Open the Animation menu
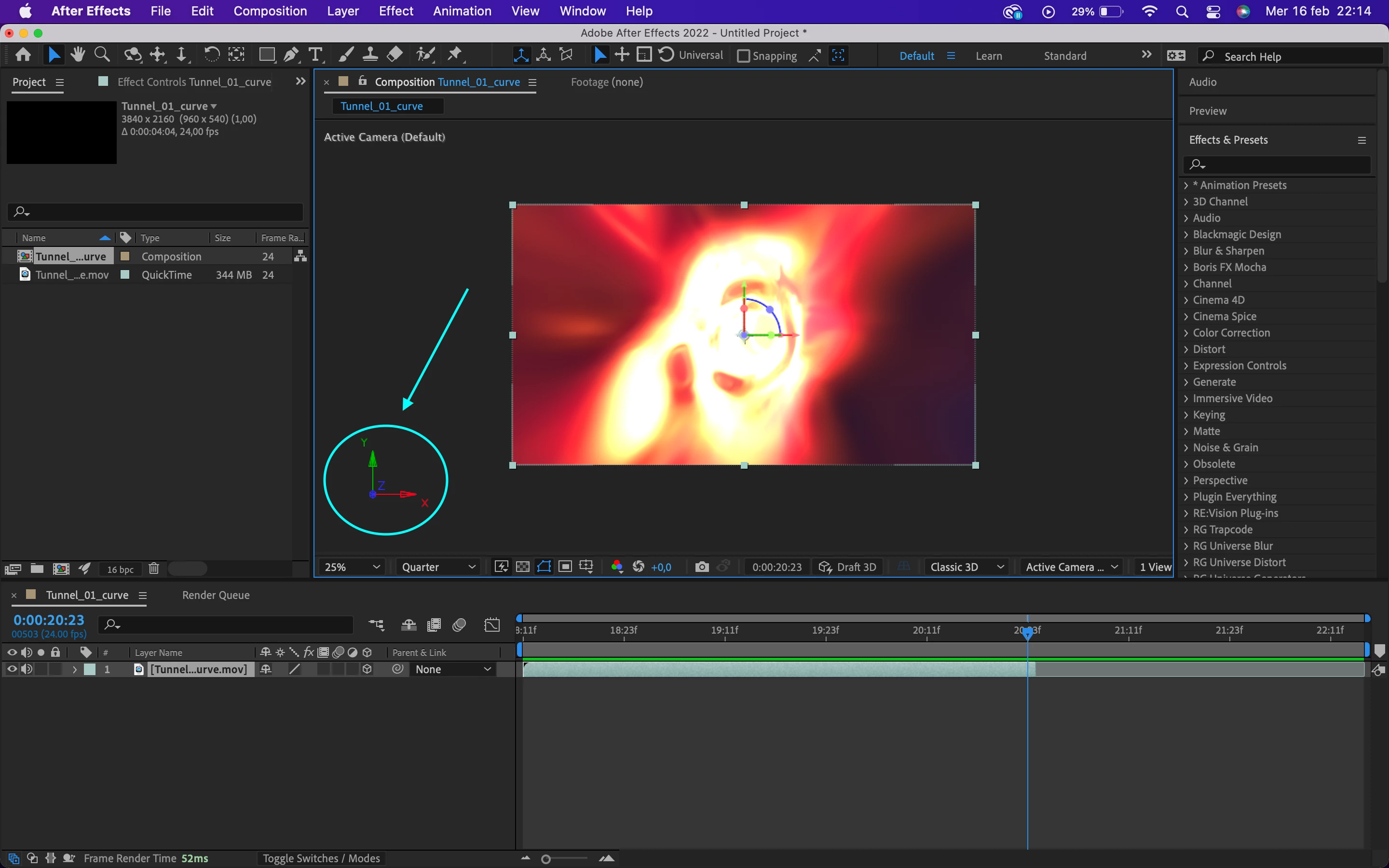Viewport: 1389px width, 868px height. (x=462, y=11)
